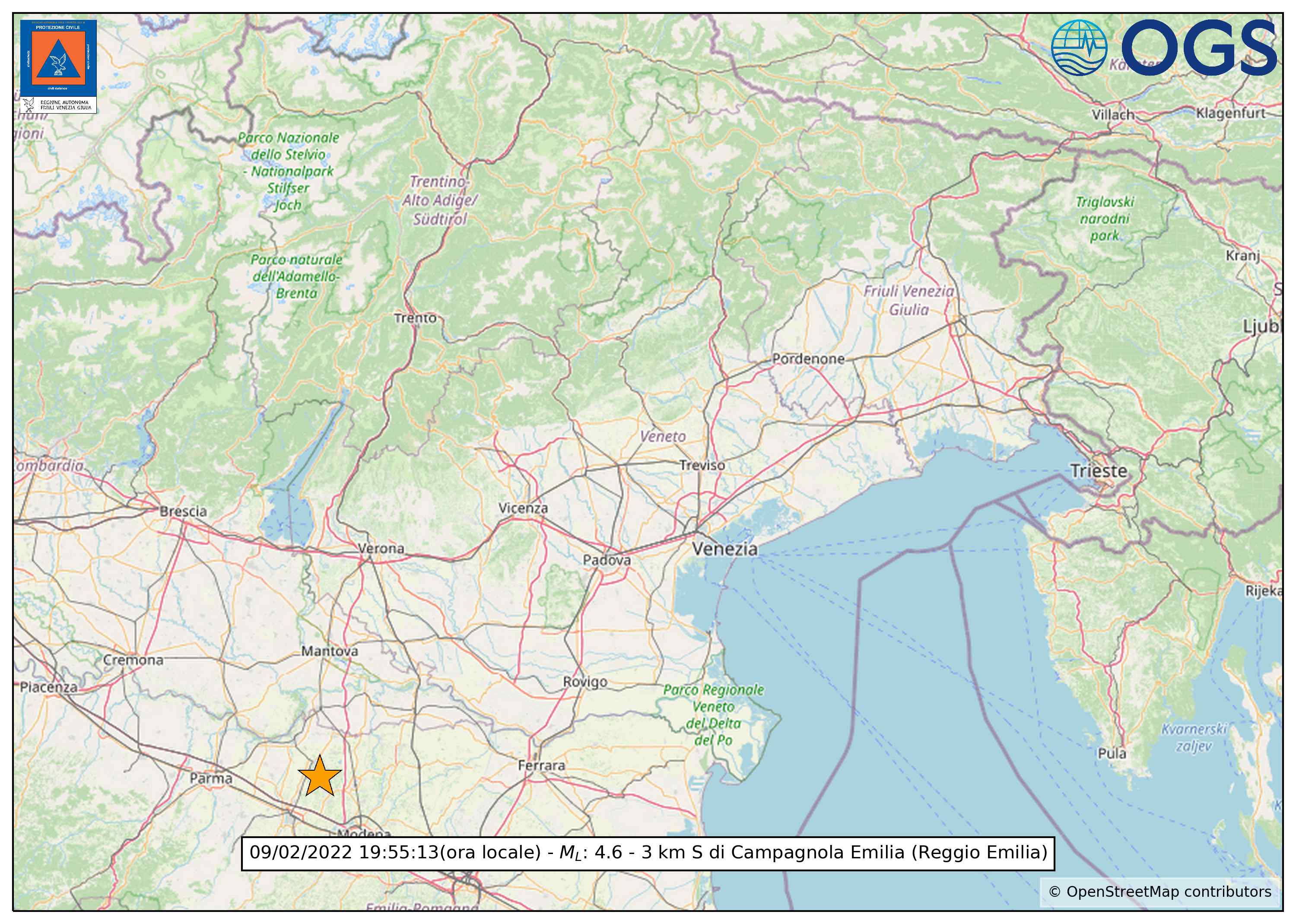Screen dimensions: 1296x924
Task: Click the Klagenfurt city label
Action: 1231,113
